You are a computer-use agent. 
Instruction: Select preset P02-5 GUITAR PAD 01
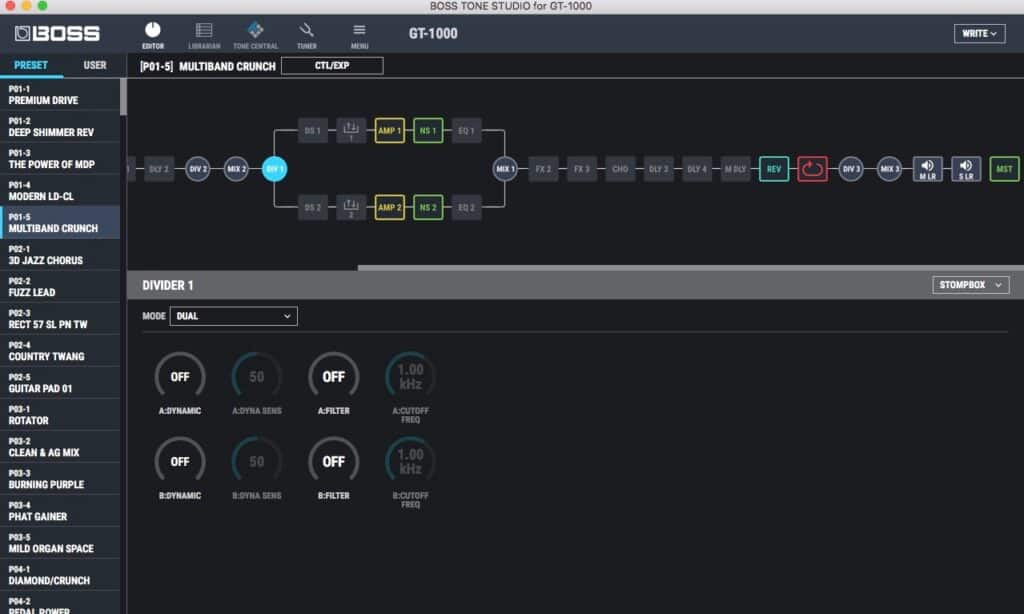pyautogui.click(x=60, y=383)
